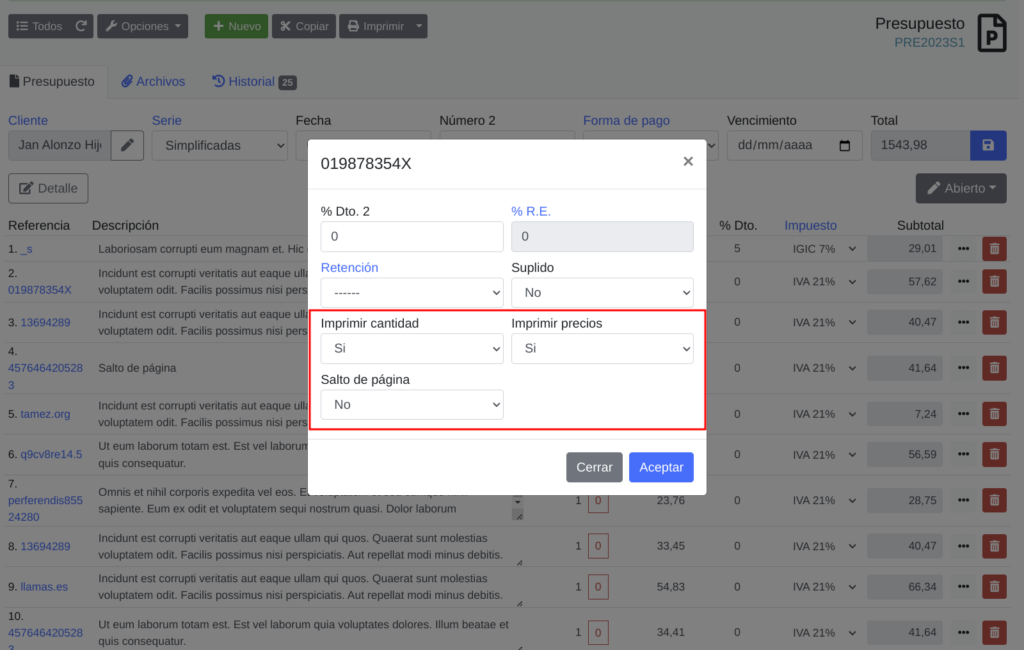Open three-dots menu for line 2
This screenshot has width=1024, height=650.
point(964,282)
